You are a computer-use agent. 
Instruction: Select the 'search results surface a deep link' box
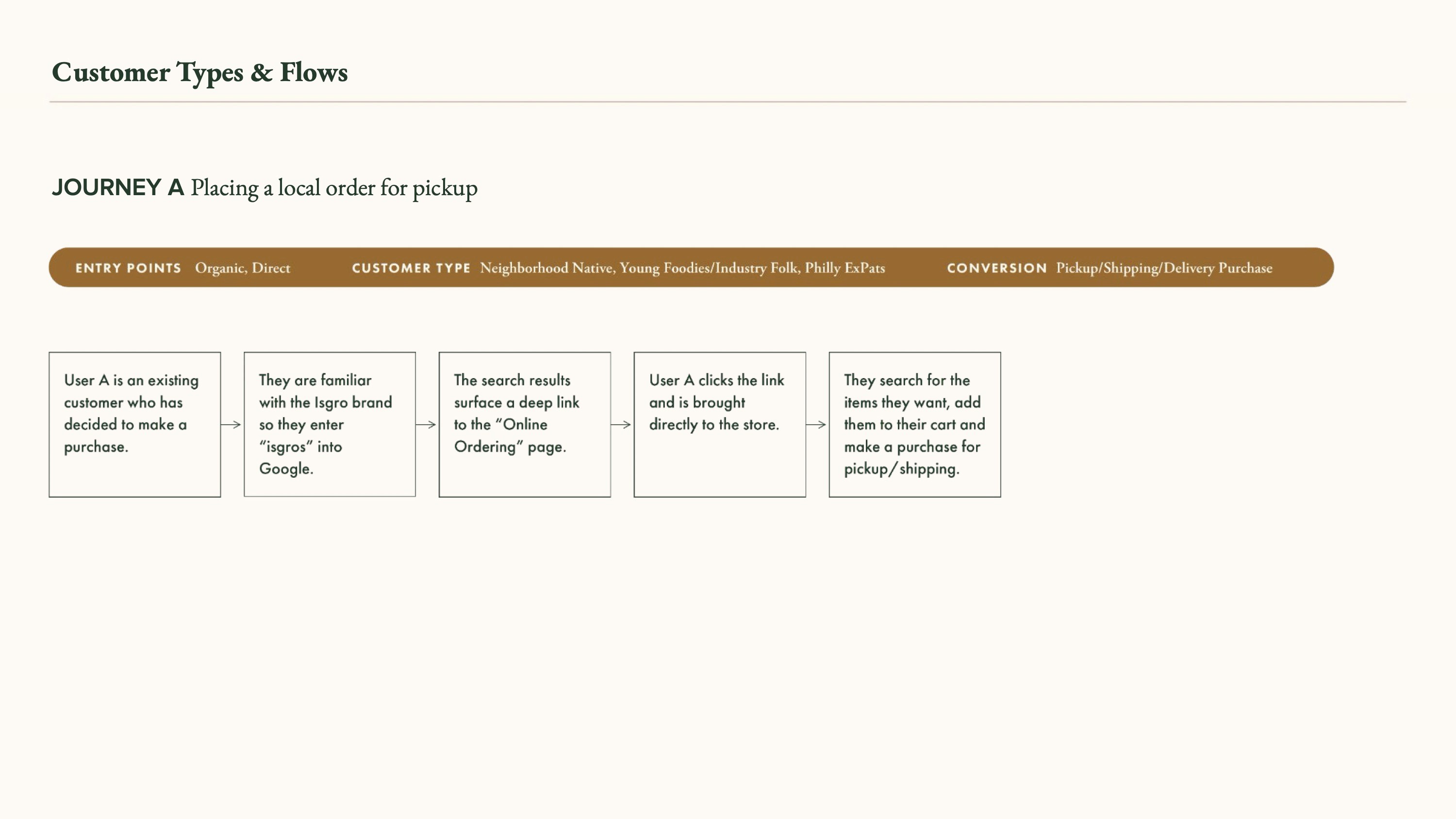525,424
